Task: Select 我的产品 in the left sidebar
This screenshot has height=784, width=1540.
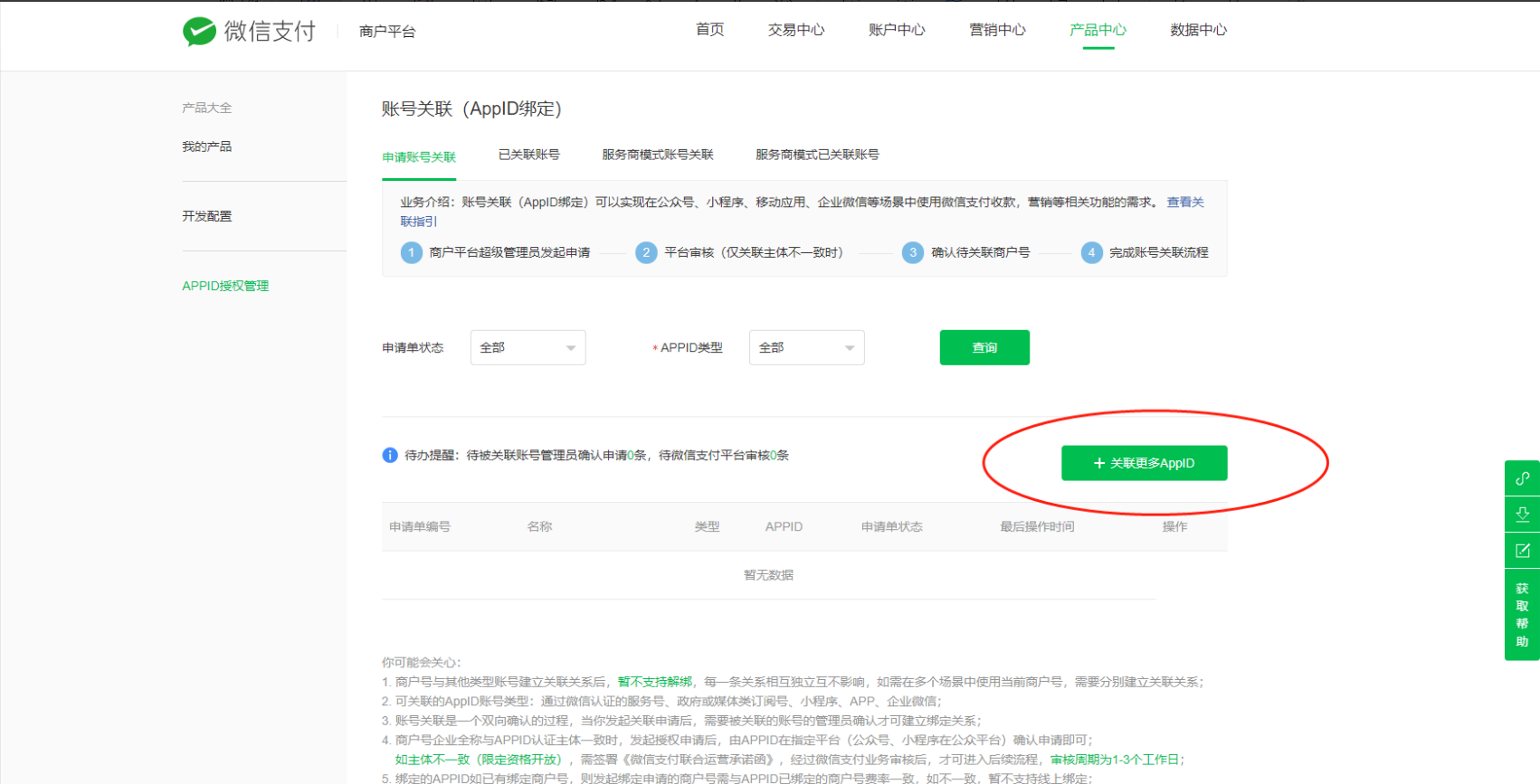Action: tap(207, 146)
